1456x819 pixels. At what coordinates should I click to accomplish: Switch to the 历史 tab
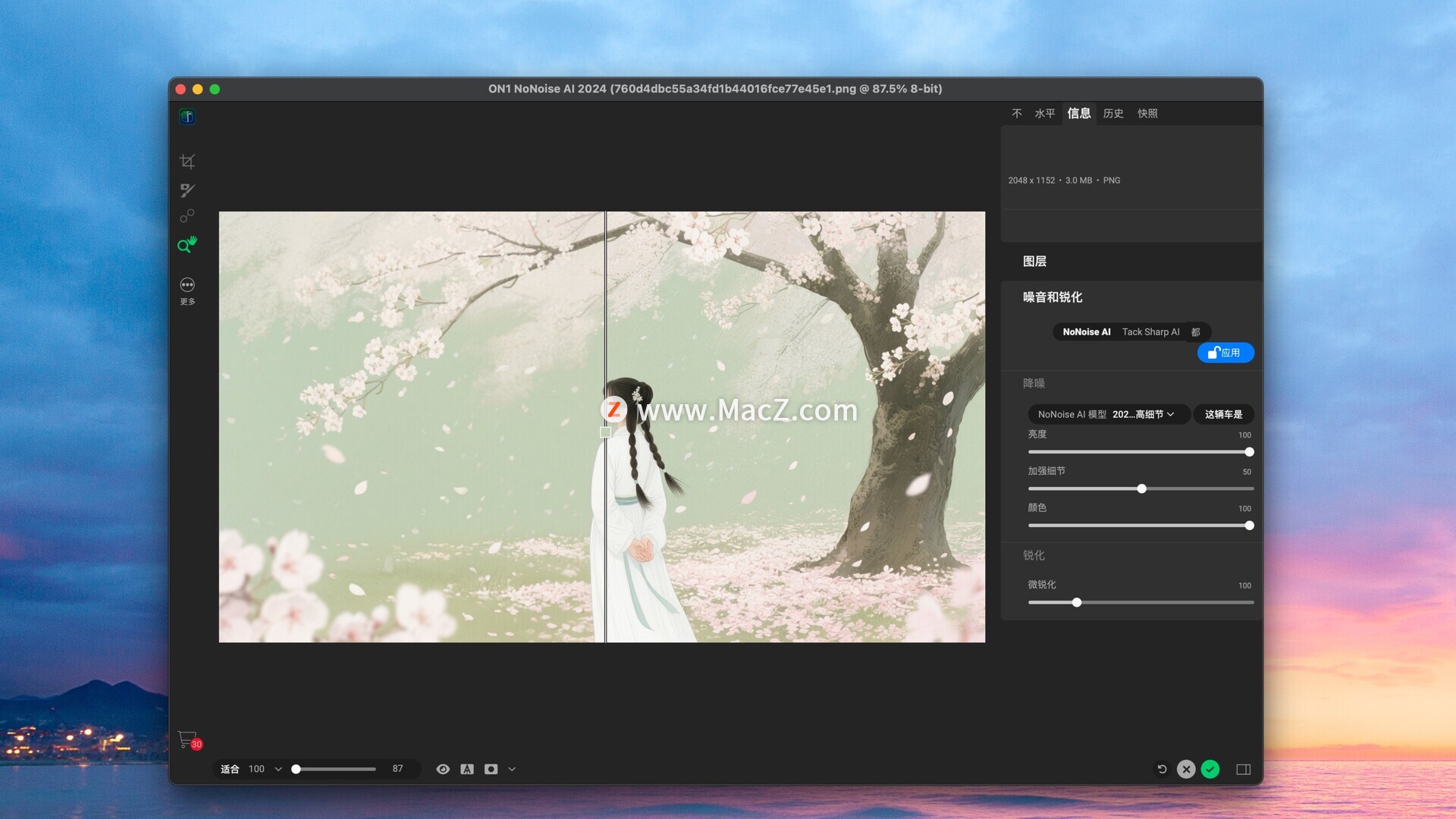(1113, 113)
